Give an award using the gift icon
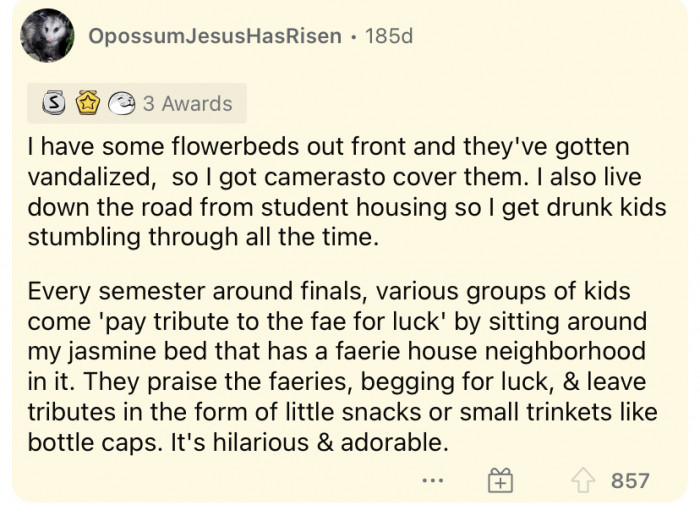700x505 pixels. 500,480
